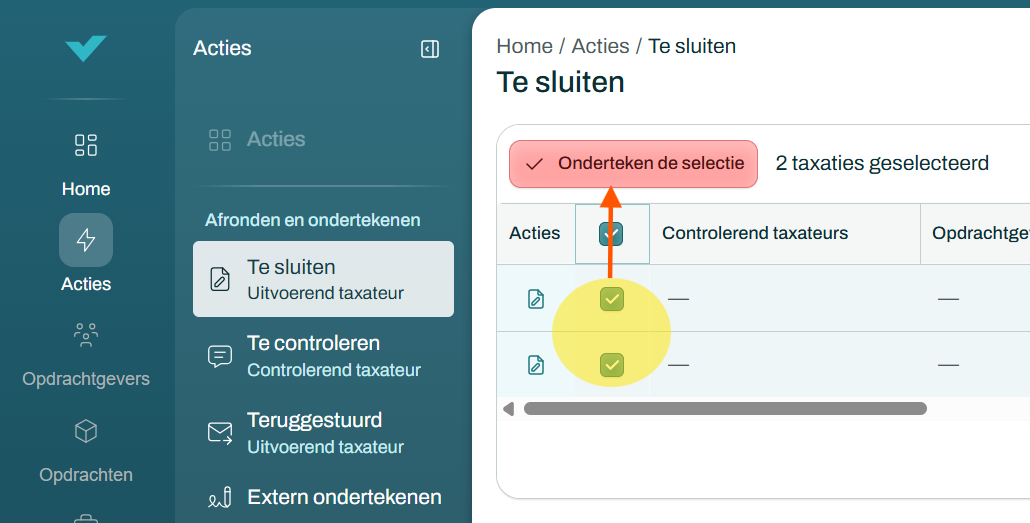Open Teruggestuurd menu item

323,432
